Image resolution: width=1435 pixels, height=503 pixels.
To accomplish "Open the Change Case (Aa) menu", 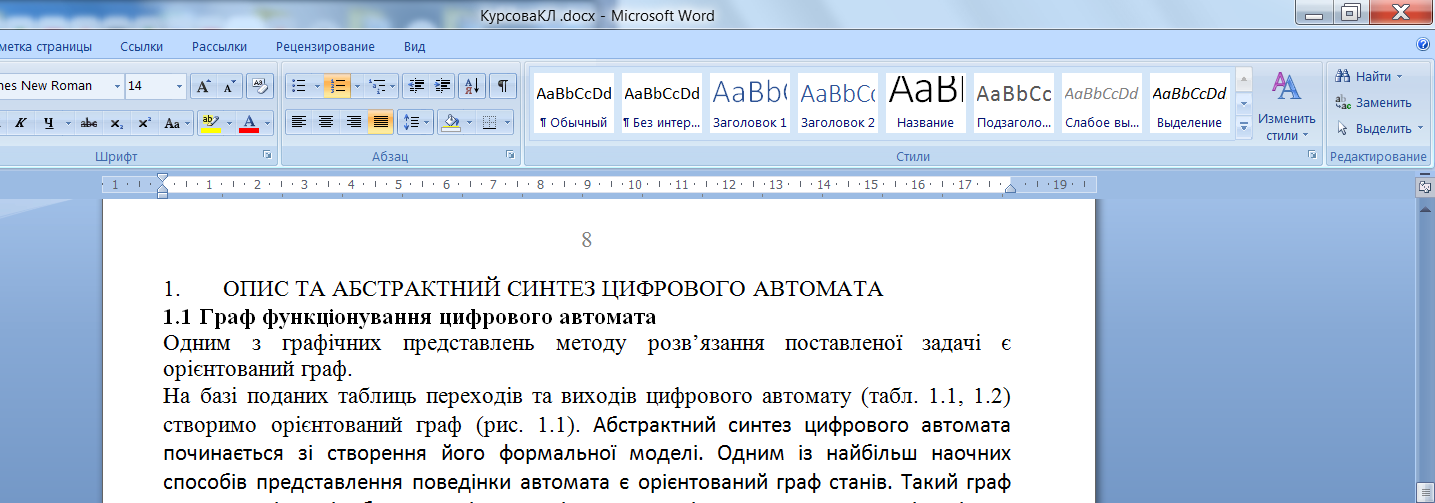I will point(176,123).
